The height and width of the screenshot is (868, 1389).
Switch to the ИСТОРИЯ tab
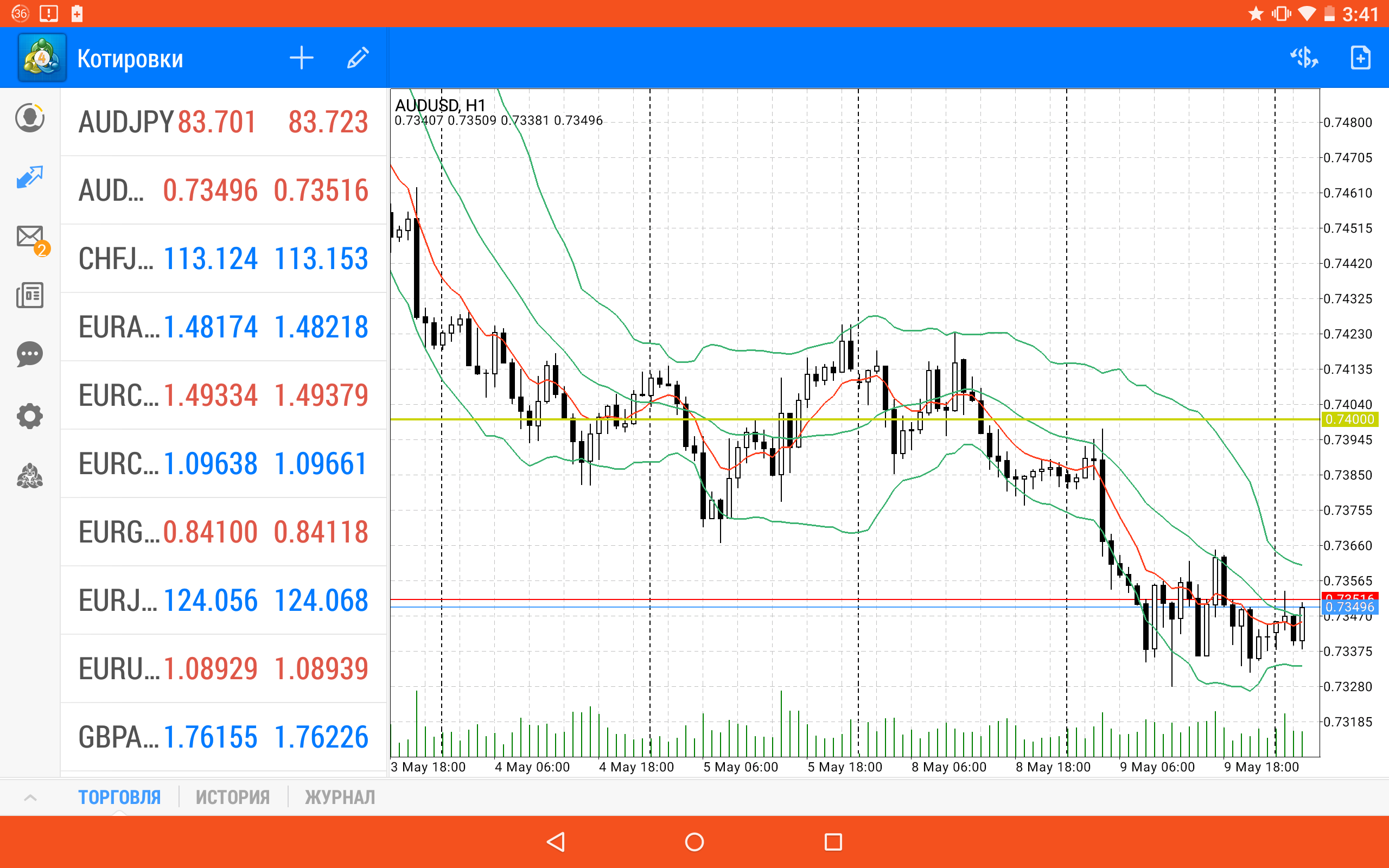click(x=232, y=797)
